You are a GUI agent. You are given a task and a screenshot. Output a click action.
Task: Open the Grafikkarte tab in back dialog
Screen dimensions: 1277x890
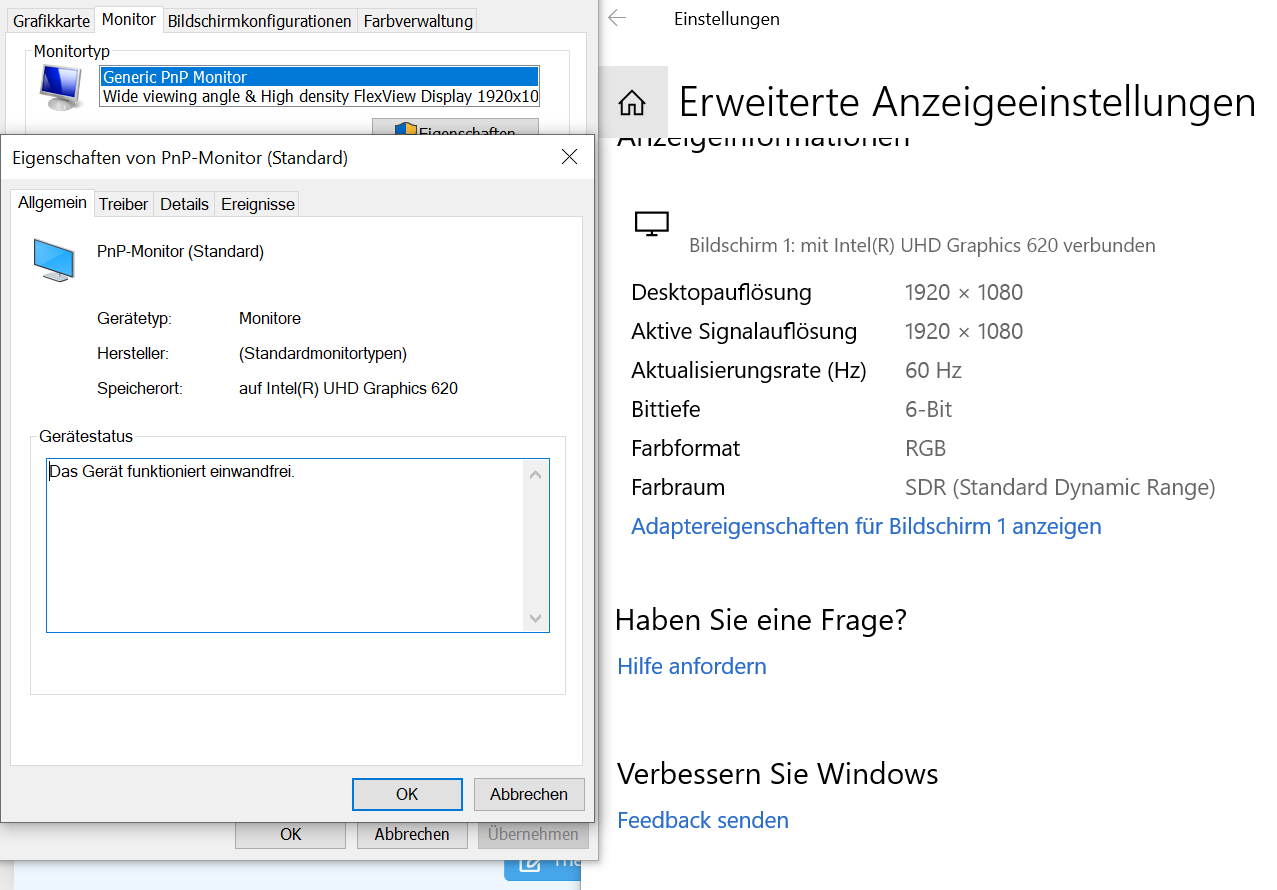[51, 21]
